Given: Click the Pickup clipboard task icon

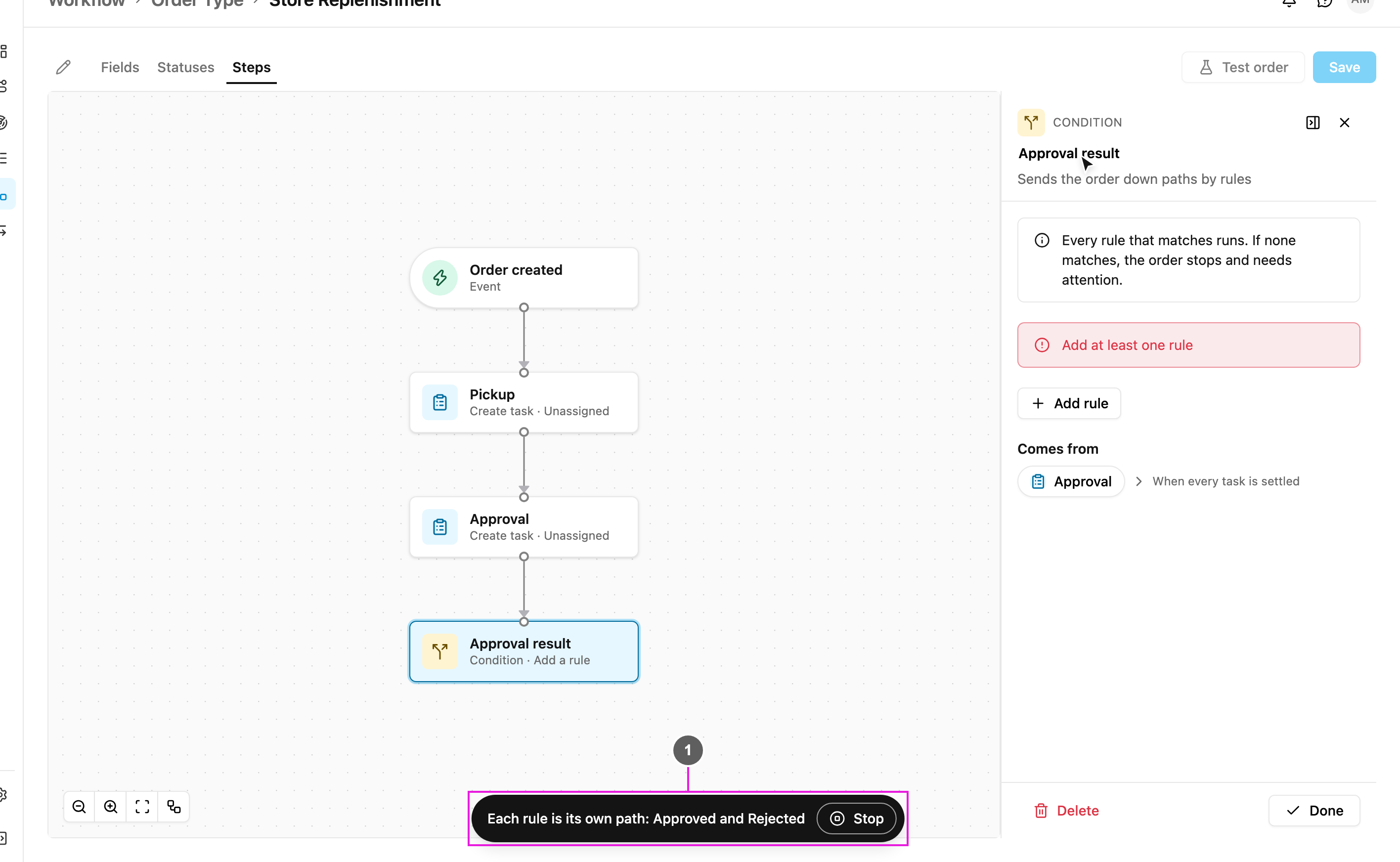Looking at the screenshot, I should [x=439, y=402].
